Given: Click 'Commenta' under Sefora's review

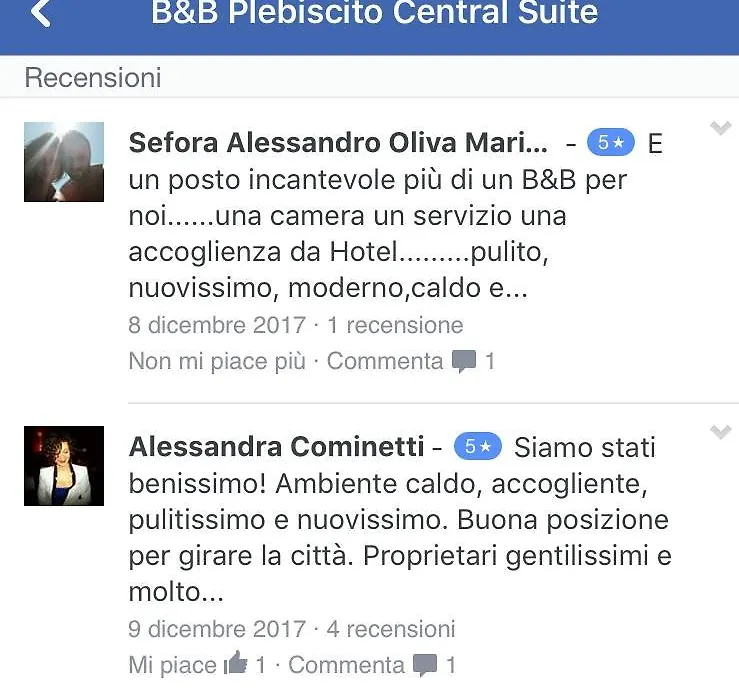Looking at the screenshot, I should (x=385, y=362).
